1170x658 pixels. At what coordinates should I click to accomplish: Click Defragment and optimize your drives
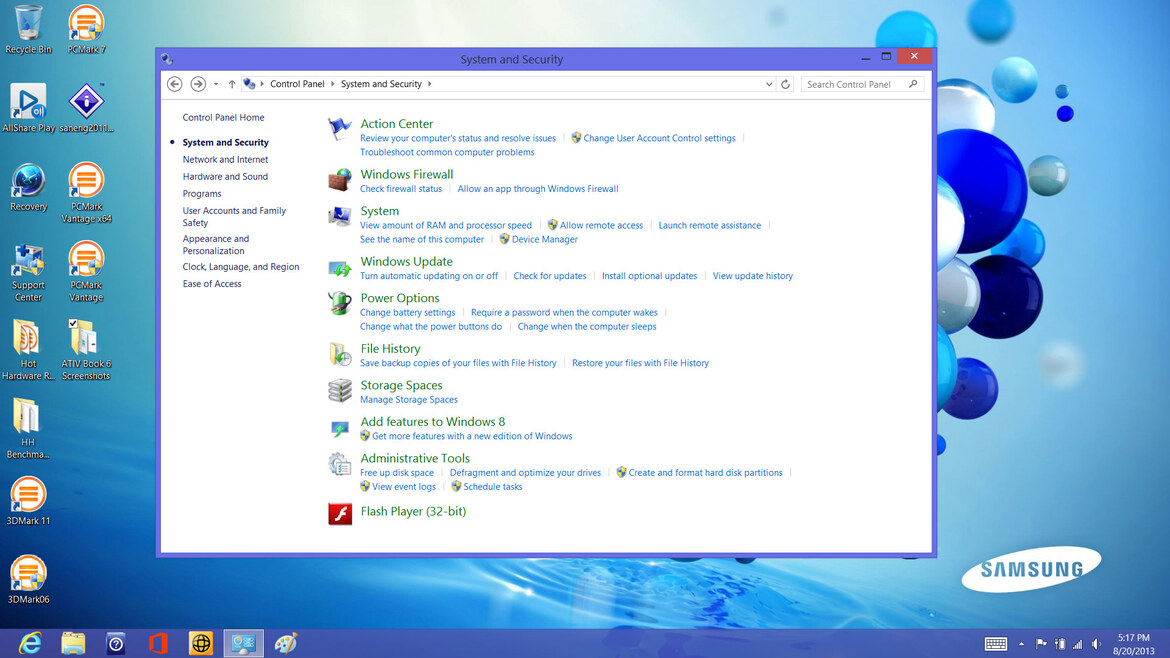[x=525, y=473]
